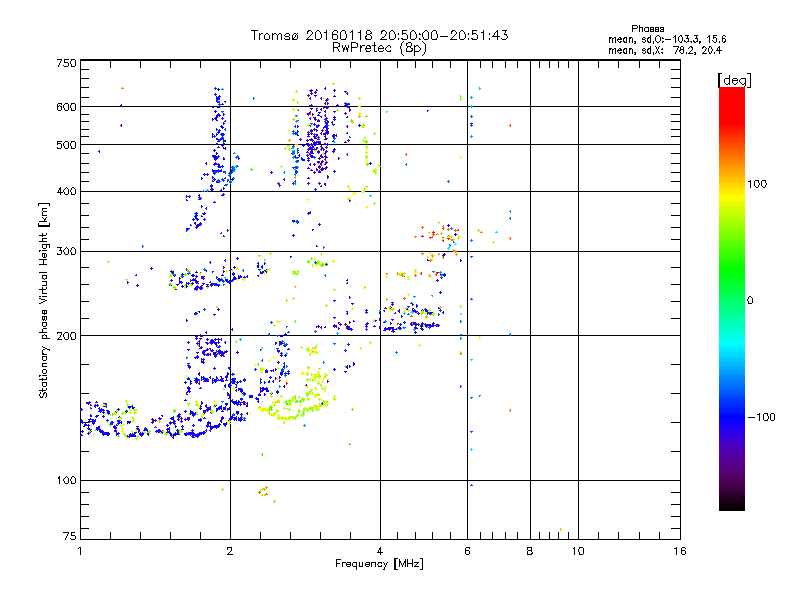Click the y-axis tick label '75'
Viewport: 800px width, 600px height.
pos(70,536)
